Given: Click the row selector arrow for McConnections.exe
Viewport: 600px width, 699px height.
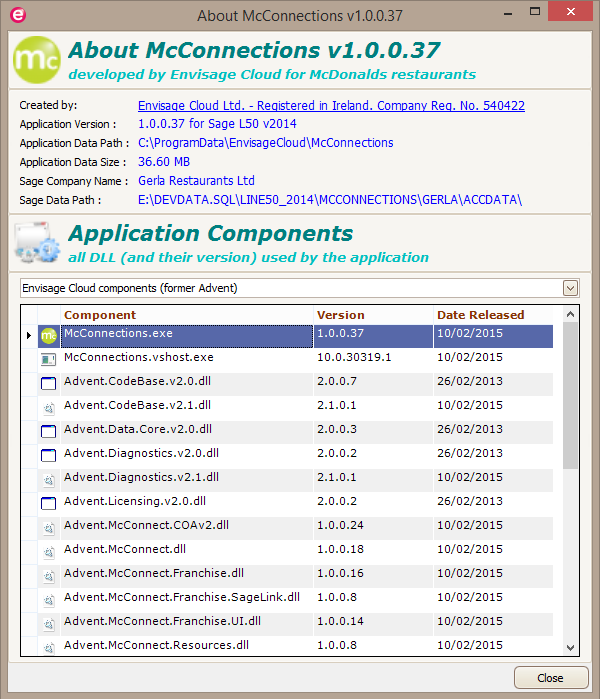Looking at the screenshot, I should coord(29,335).
